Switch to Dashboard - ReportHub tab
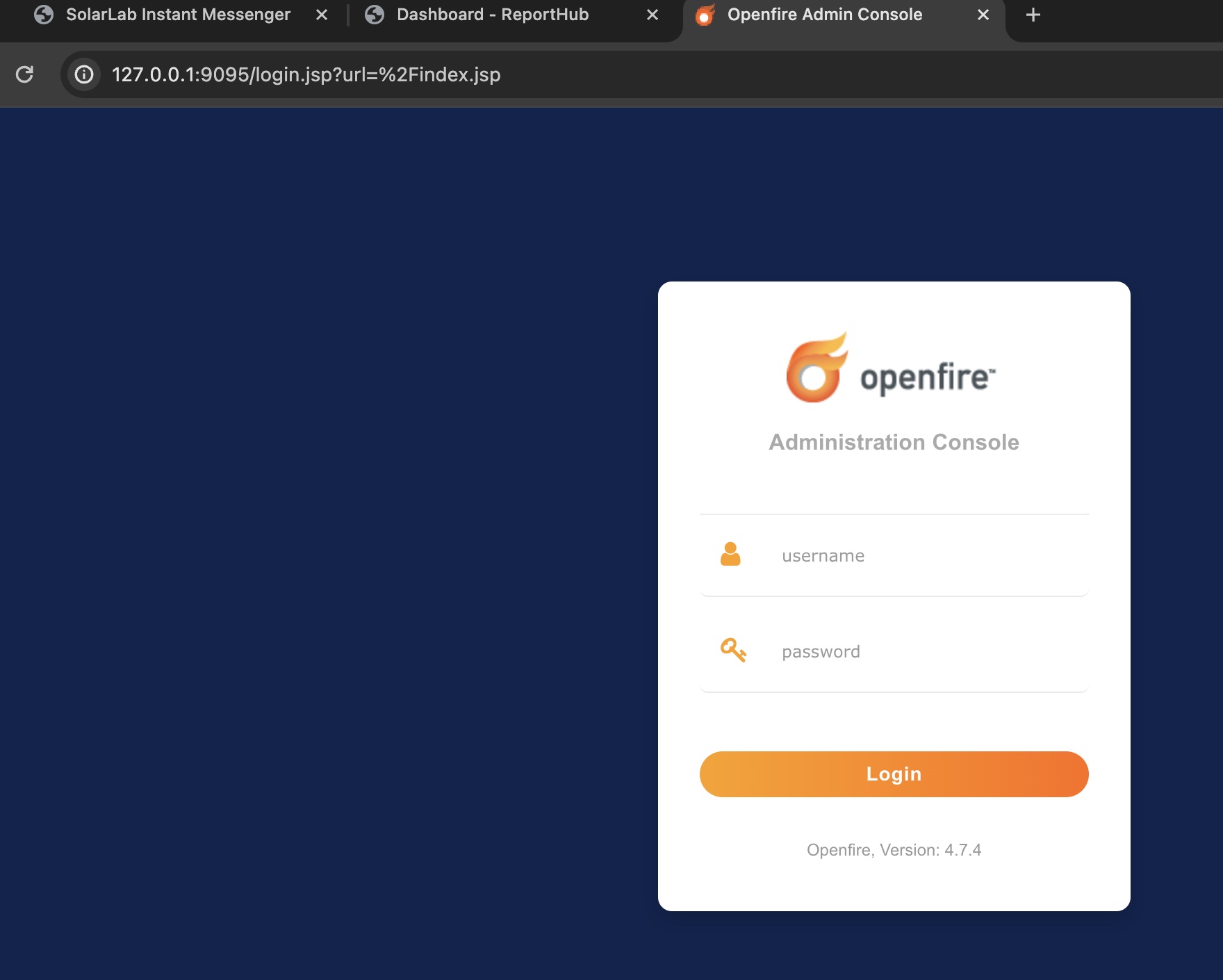This screenshot has width=1223, height=980. click(x=493, y=15)
